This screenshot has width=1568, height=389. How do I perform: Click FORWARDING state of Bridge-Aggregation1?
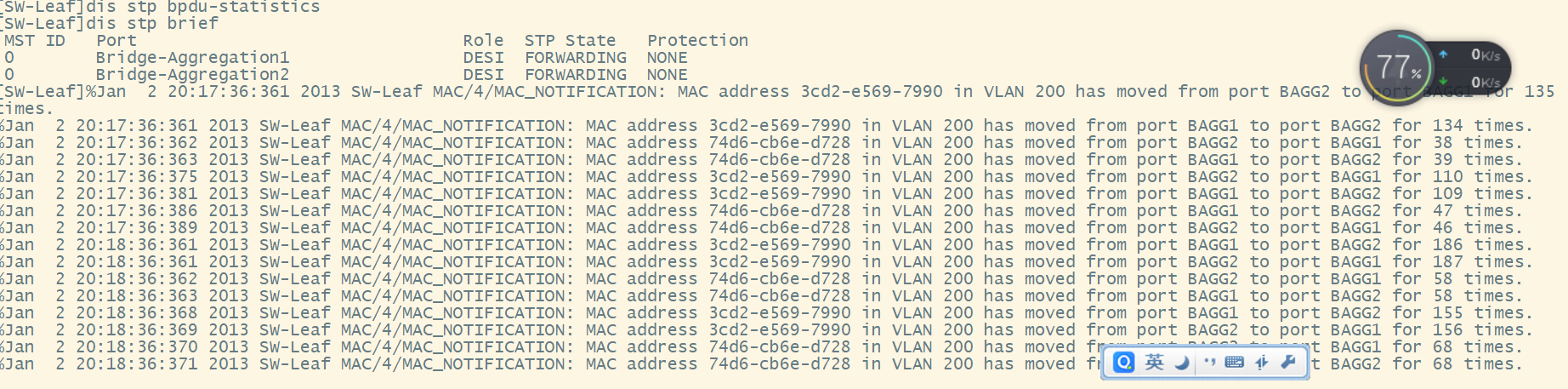click(x=575, y=58)
